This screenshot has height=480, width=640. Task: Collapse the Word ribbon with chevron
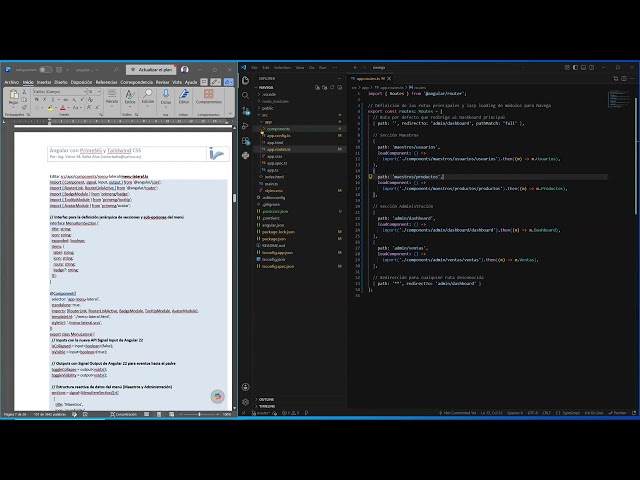tap(230, 114)
